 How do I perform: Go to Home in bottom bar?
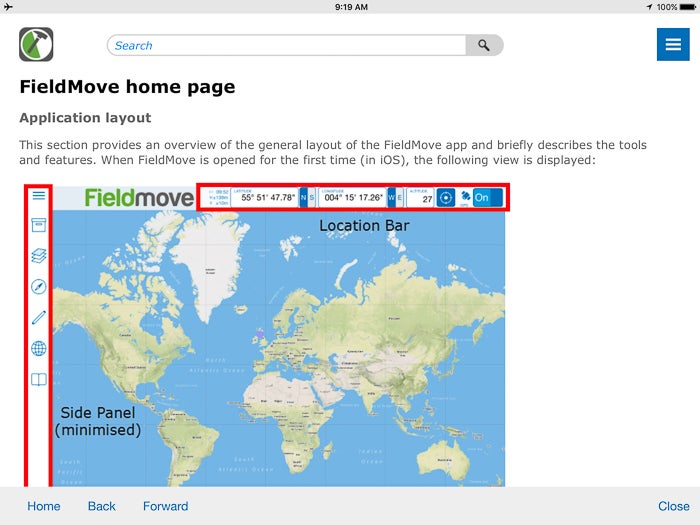tap(44, 506)
